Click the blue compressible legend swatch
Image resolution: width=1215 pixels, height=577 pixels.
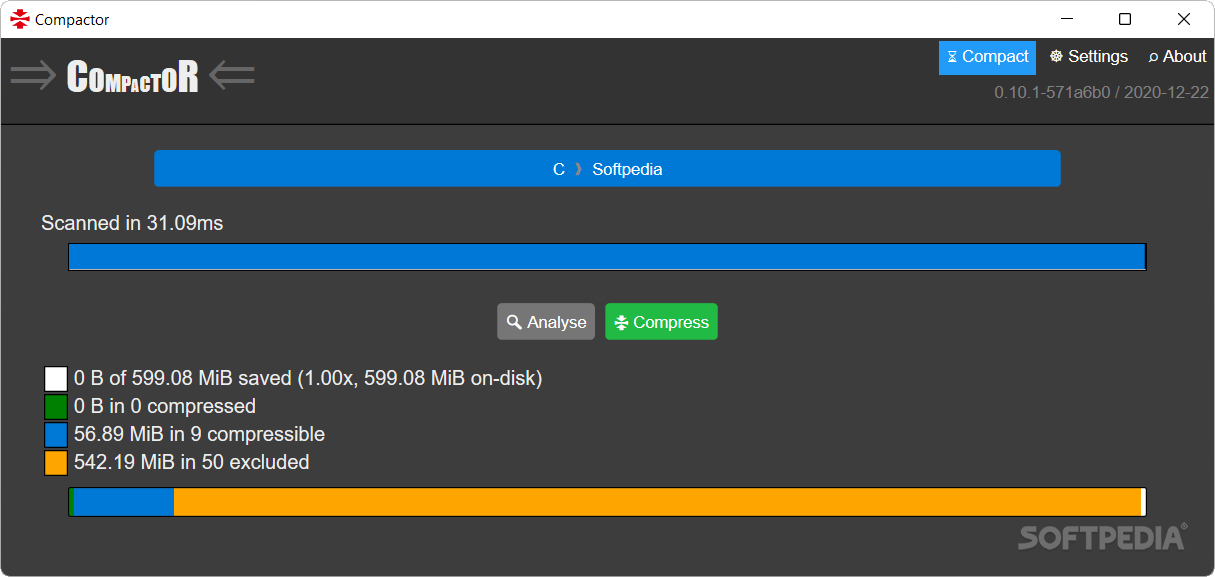tap(56, 435)
